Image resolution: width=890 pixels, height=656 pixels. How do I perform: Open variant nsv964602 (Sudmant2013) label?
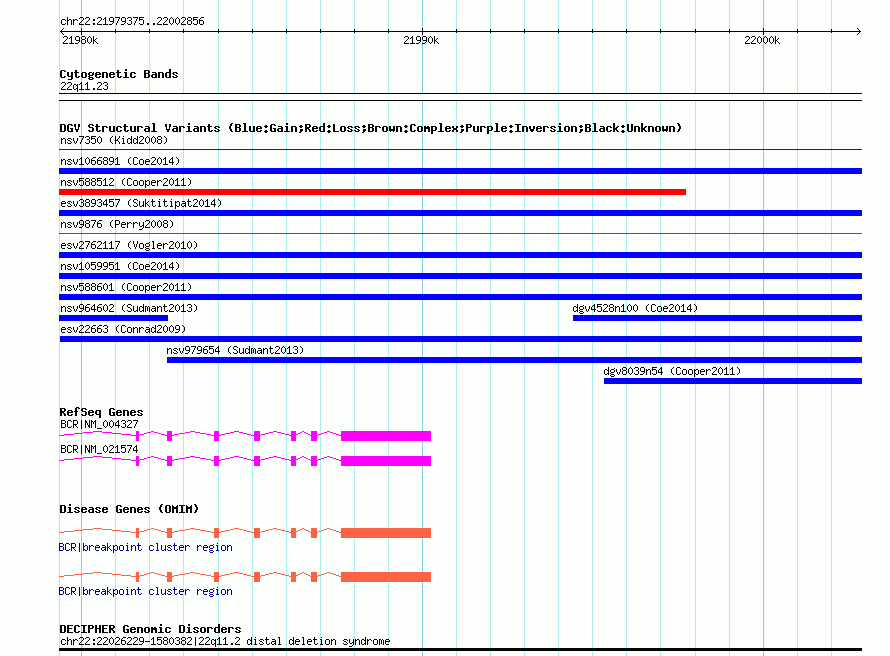tap(129, 308)
